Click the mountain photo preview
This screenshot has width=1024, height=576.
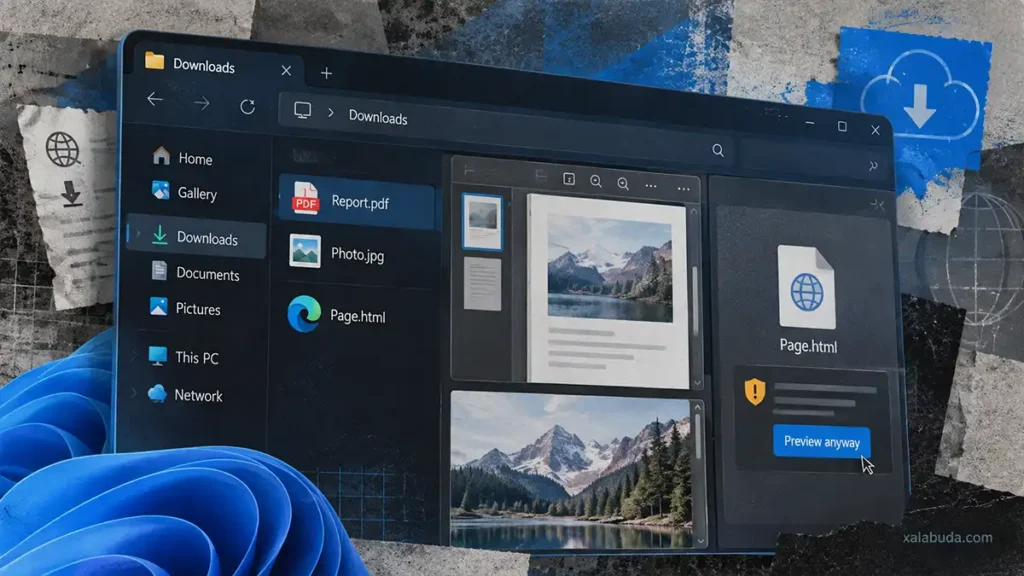(x=571, y=468)
